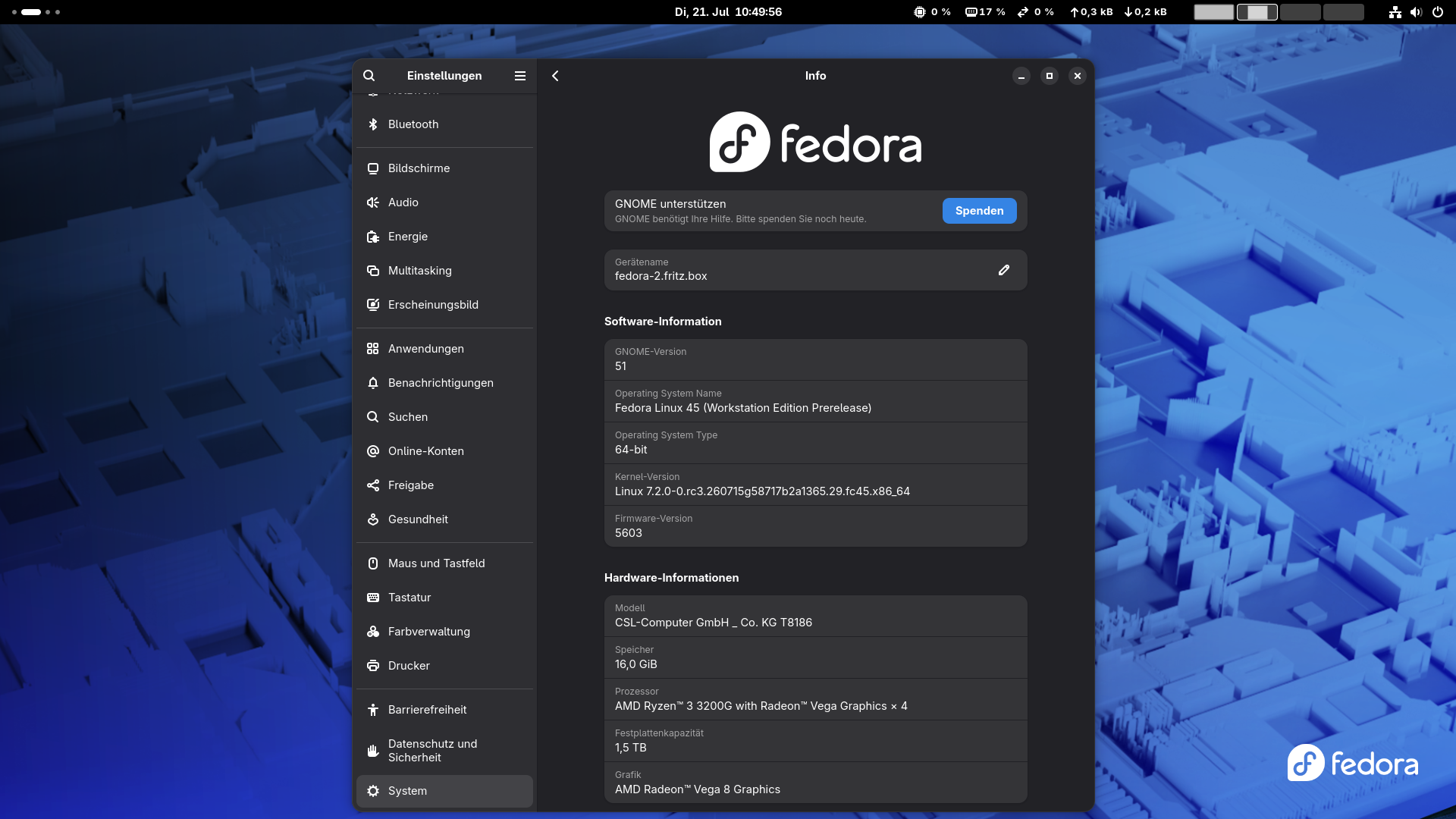Open the Settings search icon
The image size is (1456, 819).
[x=369, y=76]
